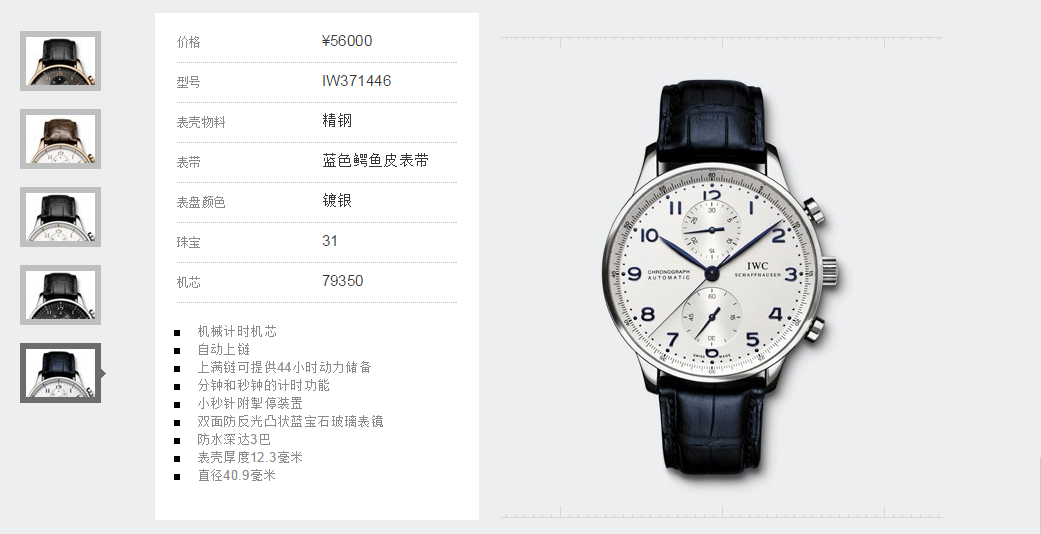The image size is (1041, 534).
Task: Click the arrow pointer beside the selected thumbnail
Action: tap(104, 374)
